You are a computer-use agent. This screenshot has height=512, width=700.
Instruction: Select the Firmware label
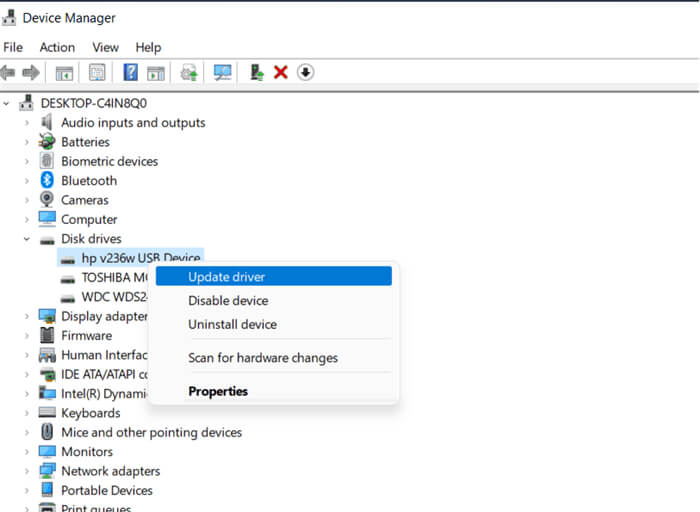tap(87, 335)
